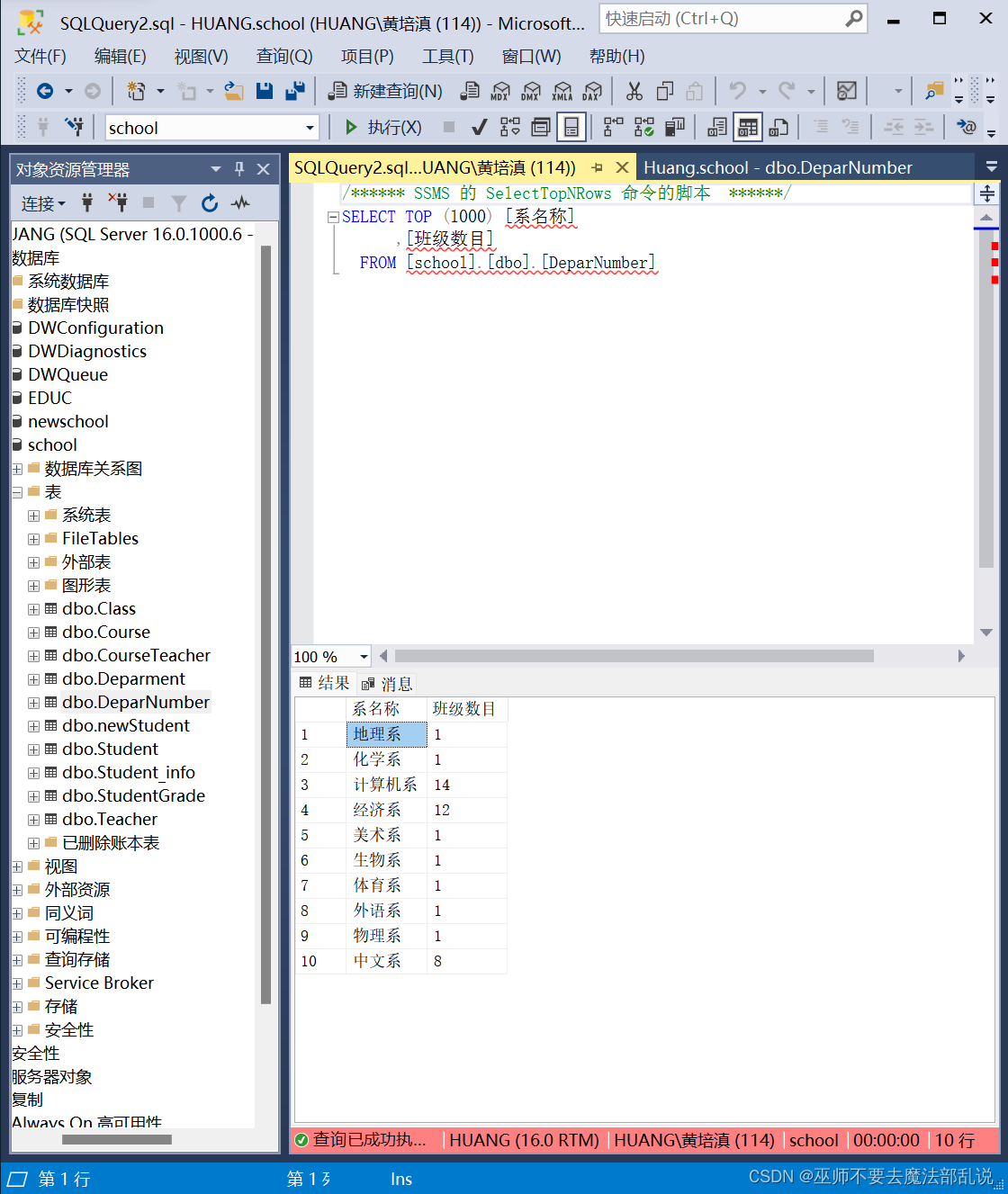Toggle results to grid icon
The width and height of the screenshot is (1008, 1194).
coord(748,127)
